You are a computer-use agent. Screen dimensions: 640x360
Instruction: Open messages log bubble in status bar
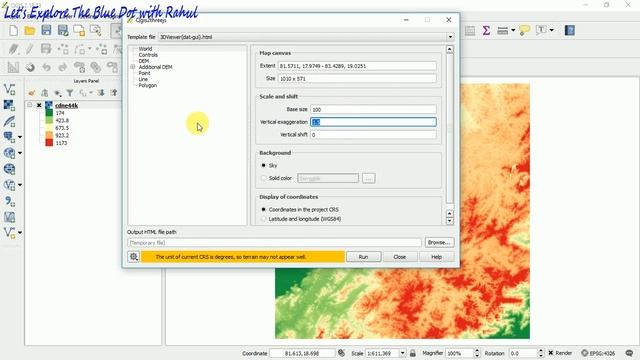pyautogui.click(x=629, y=353)
